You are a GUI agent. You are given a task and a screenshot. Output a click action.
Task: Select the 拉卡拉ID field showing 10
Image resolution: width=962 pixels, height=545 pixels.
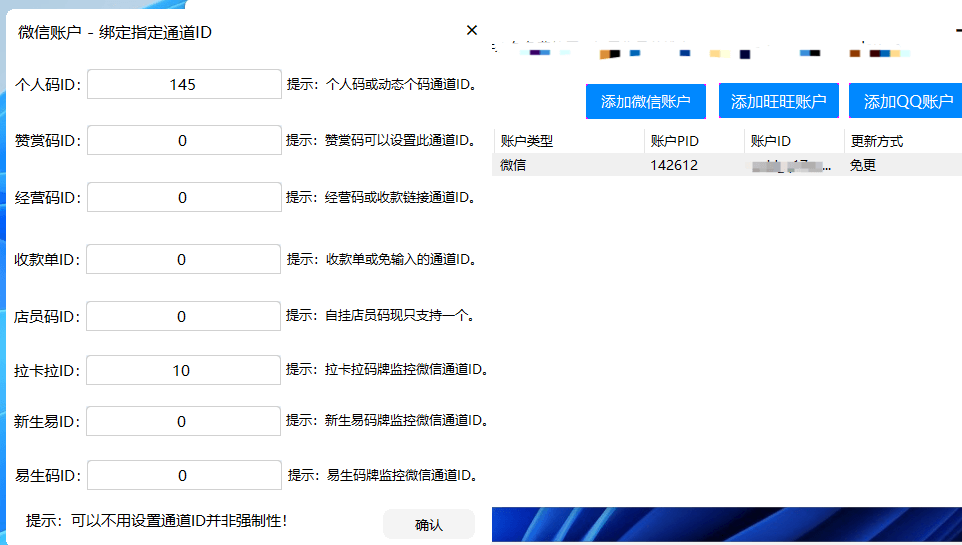(x=183, y=371)
